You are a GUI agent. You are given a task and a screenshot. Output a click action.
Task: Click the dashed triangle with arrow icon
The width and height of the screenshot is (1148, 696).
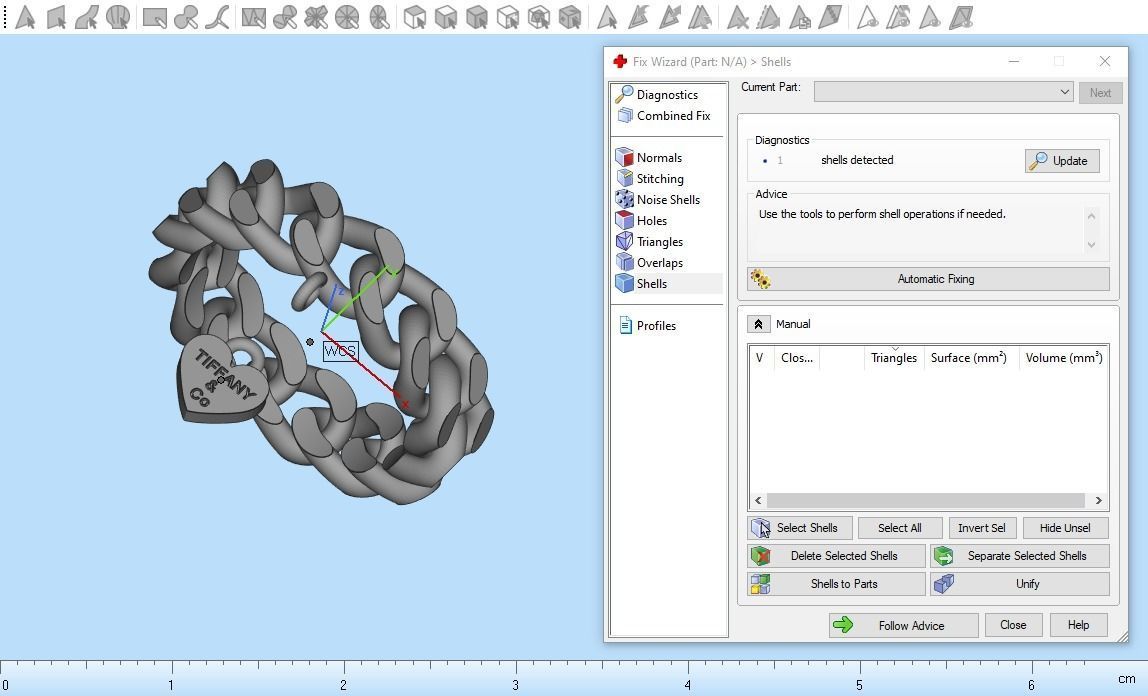click(768, 17)
